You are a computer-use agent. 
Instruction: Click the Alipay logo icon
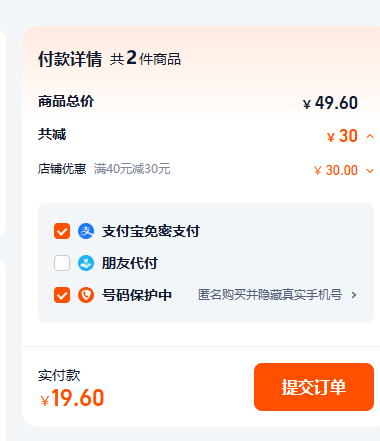tap(86, 231)
